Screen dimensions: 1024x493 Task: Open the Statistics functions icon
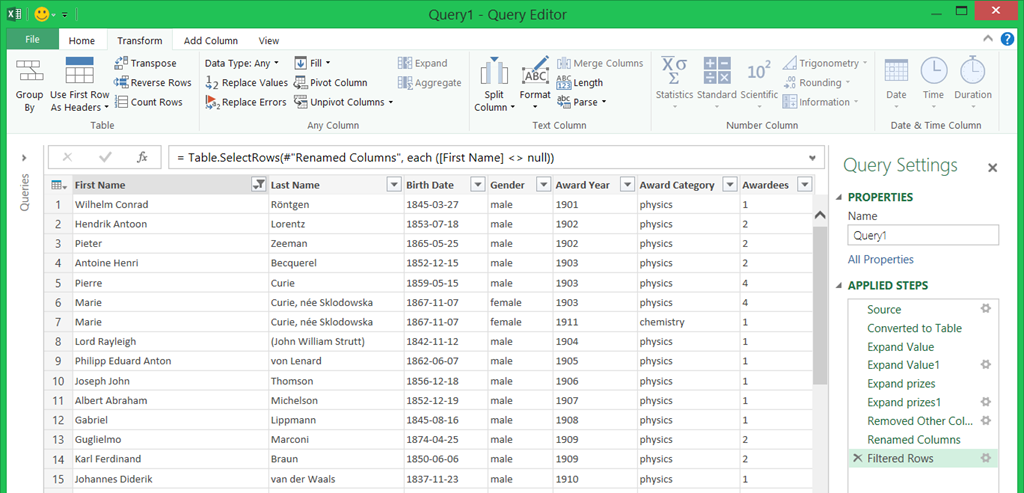click(x=674, y=70)
